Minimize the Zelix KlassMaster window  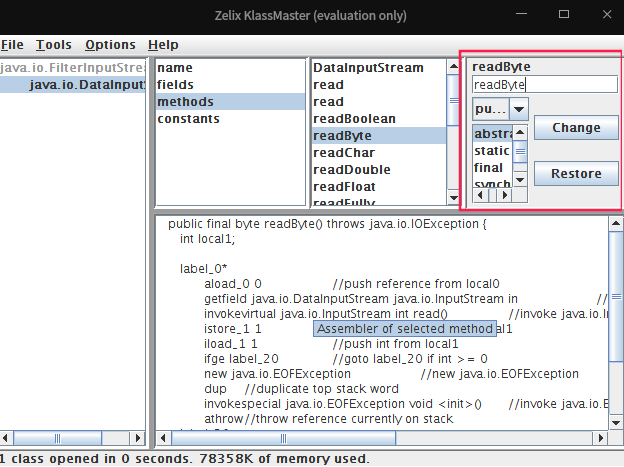point(521,14)
